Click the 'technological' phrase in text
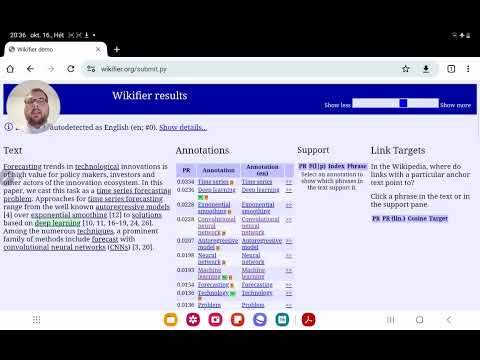This screenshot has height=360, width=480. coord(97,166)
